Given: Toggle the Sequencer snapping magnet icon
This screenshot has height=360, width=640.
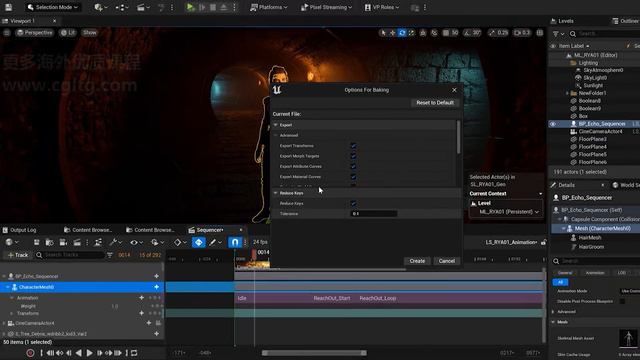Looking at the screenshot, I should [235, 242].
